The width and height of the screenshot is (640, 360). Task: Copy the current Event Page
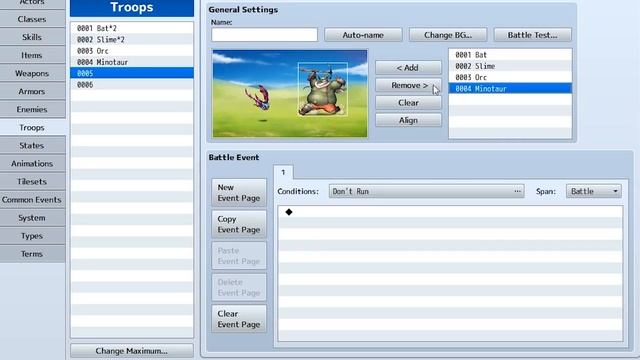pyautogui.click(x=239, y=224)
